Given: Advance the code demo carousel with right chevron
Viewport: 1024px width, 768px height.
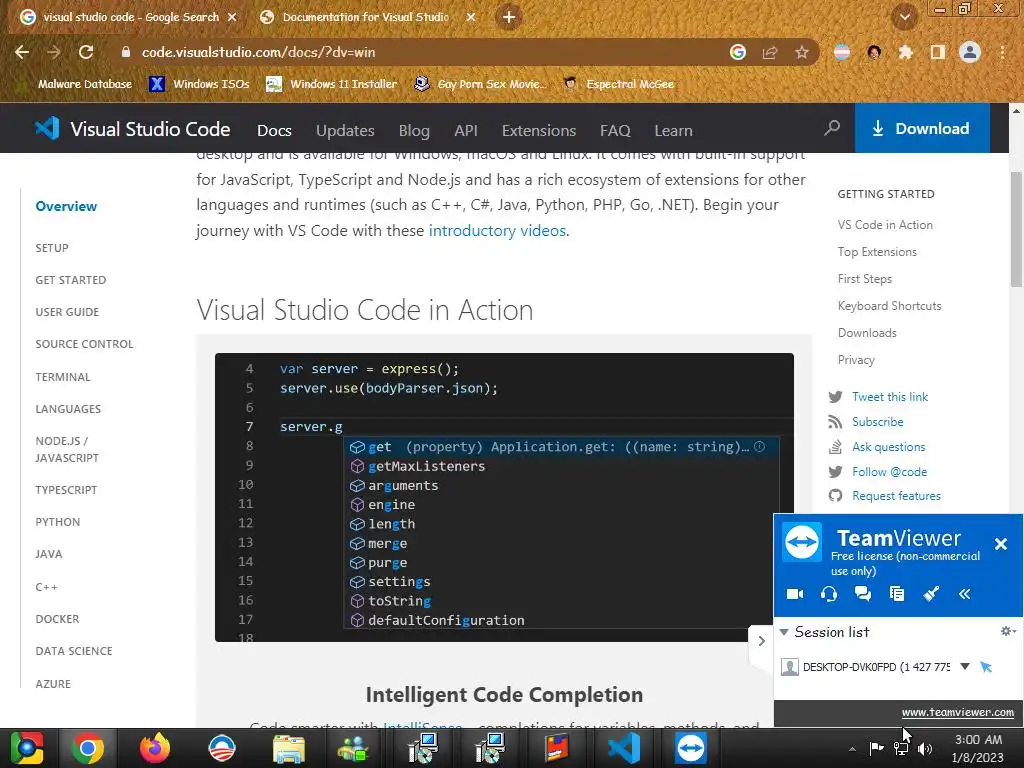Looking at the screenshot, I should click(x=761, y=641).
